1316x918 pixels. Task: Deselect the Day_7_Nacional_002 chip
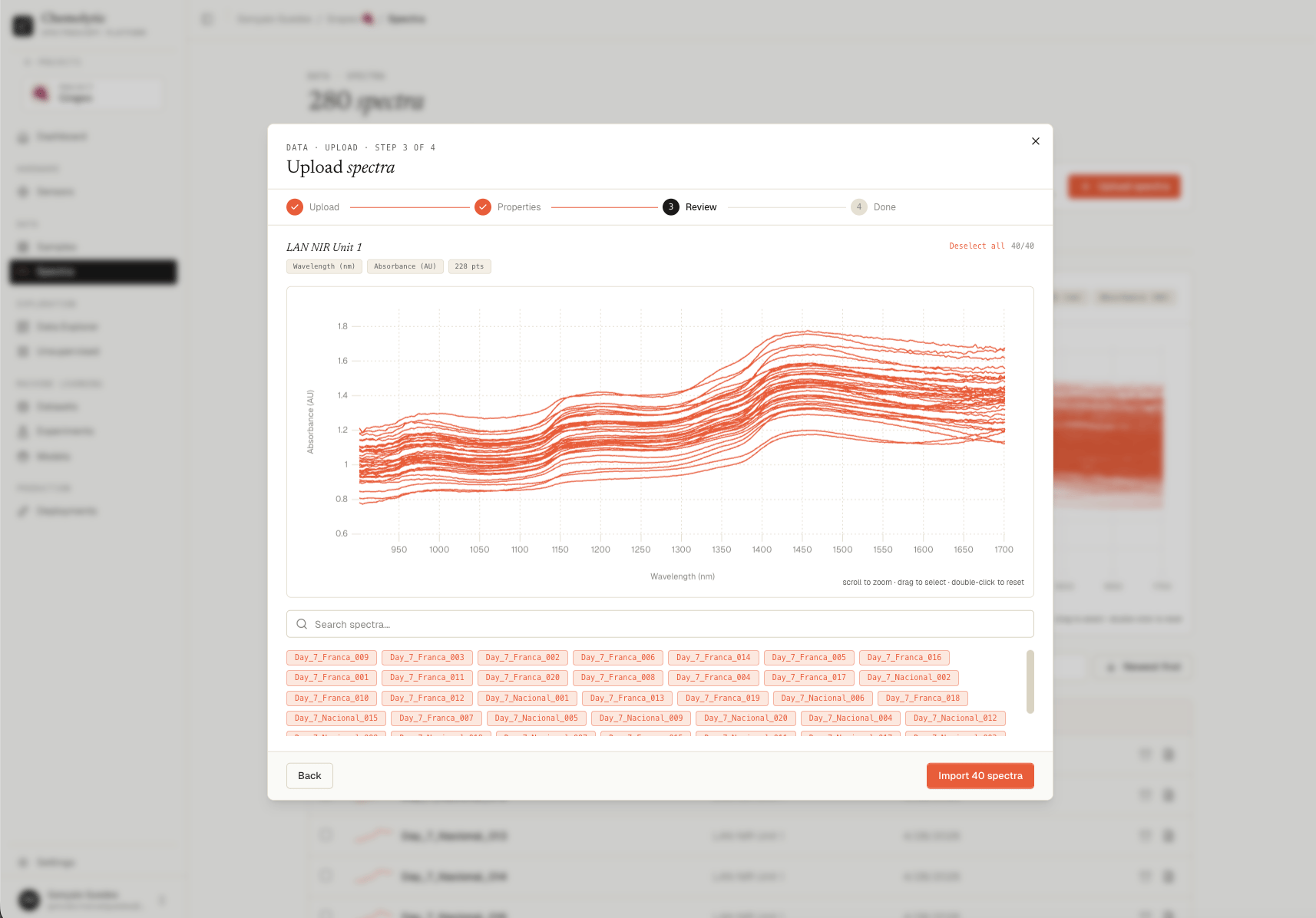tap(909, 678)
